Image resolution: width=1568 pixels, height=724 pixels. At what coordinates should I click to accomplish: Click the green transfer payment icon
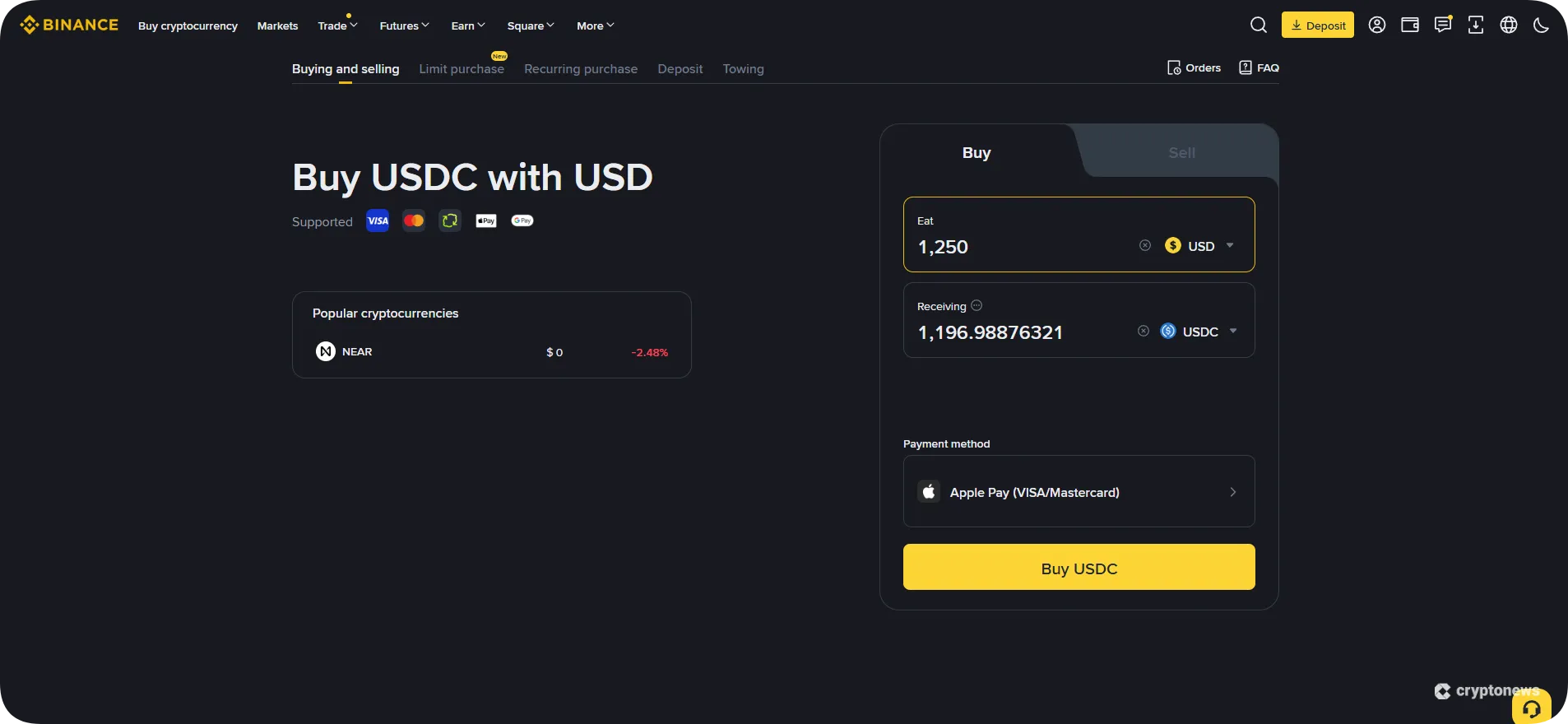coord(450,220)
